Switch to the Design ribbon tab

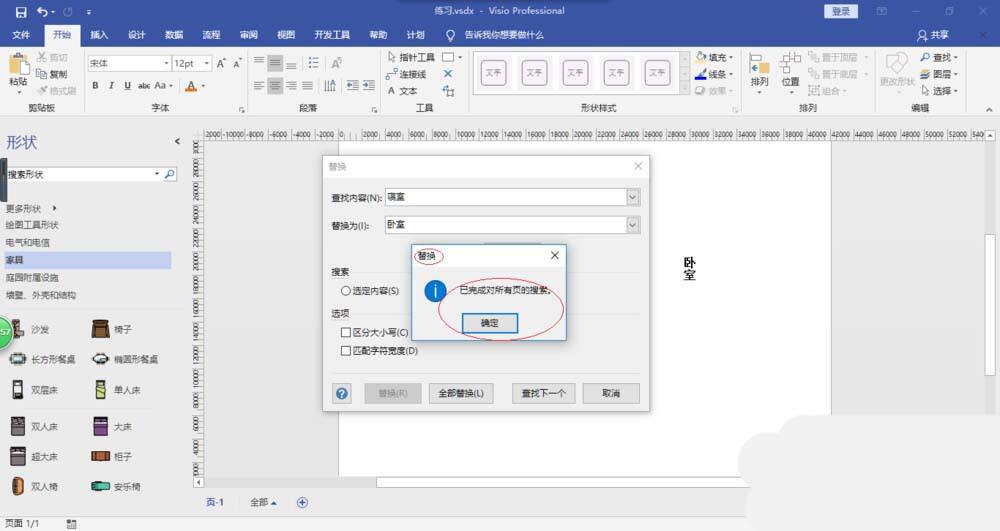click(136, 35)
